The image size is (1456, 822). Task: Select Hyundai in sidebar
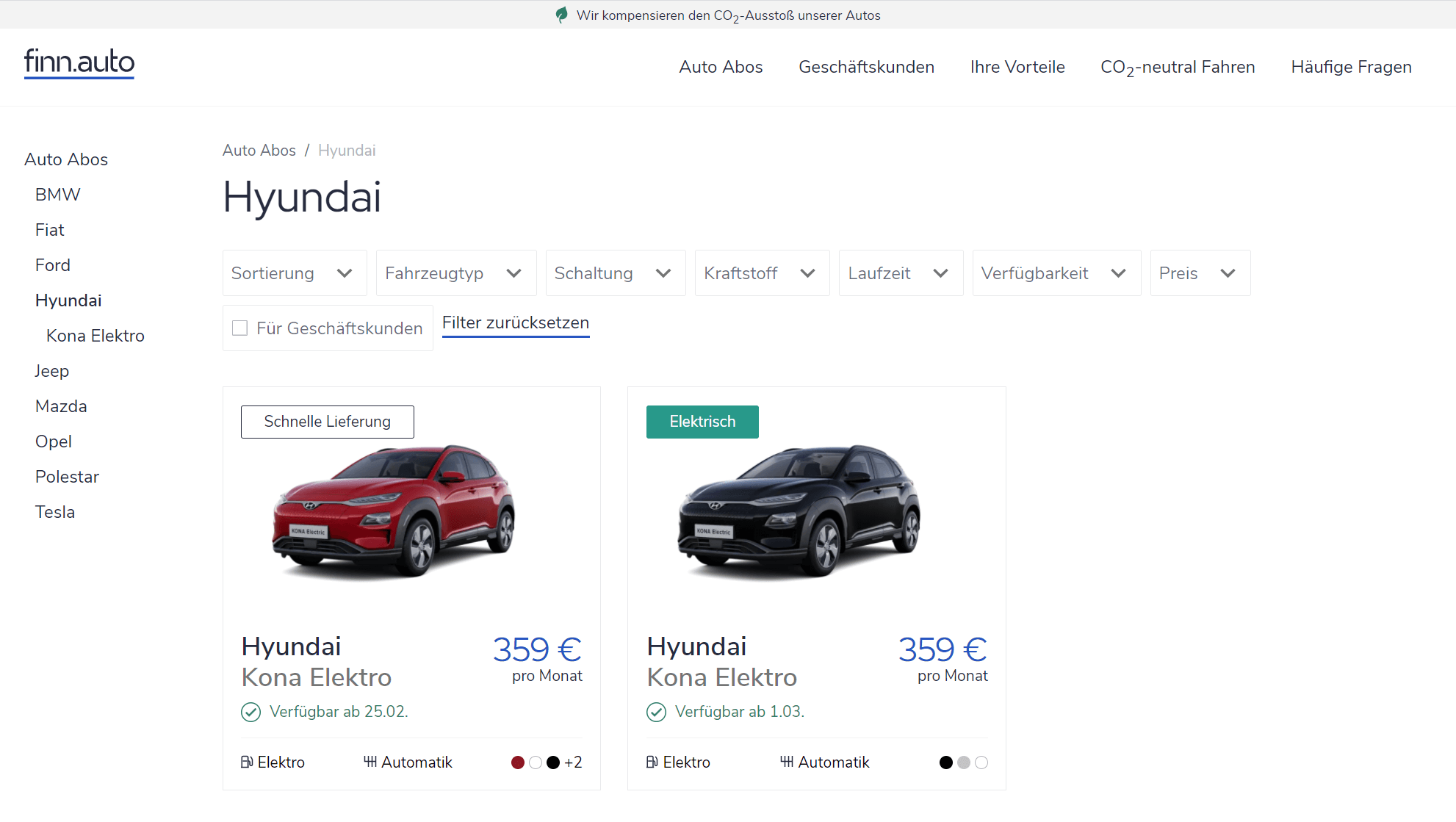coord(68,300)
